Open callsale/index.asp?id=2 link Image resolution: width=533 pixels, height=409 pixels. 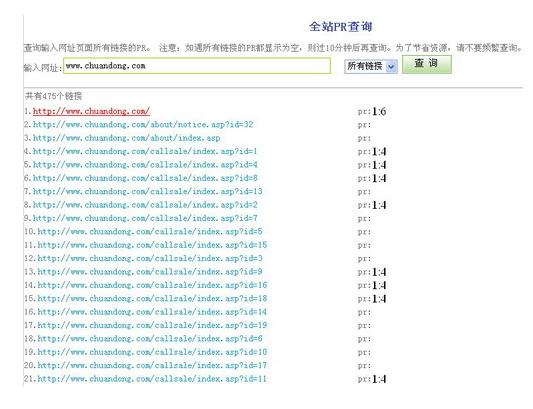pos(145,205)
